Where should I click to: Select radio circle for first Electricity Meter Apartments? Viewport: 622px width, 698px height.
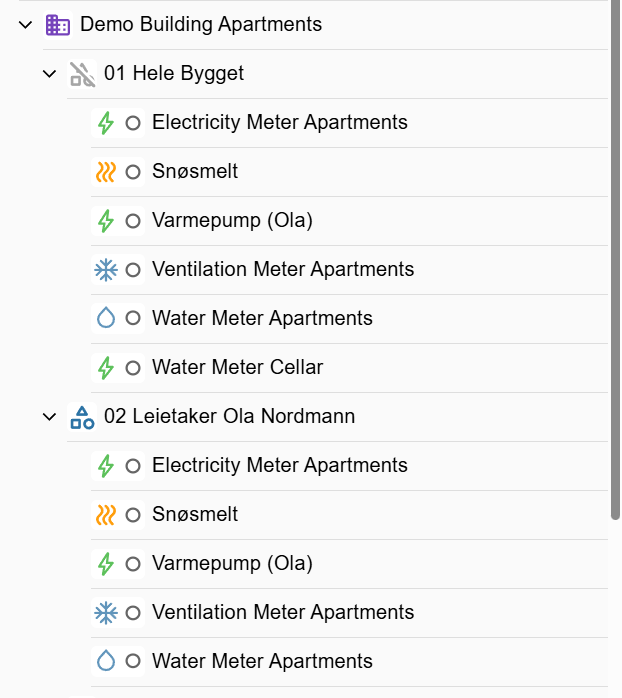(133, 123)
